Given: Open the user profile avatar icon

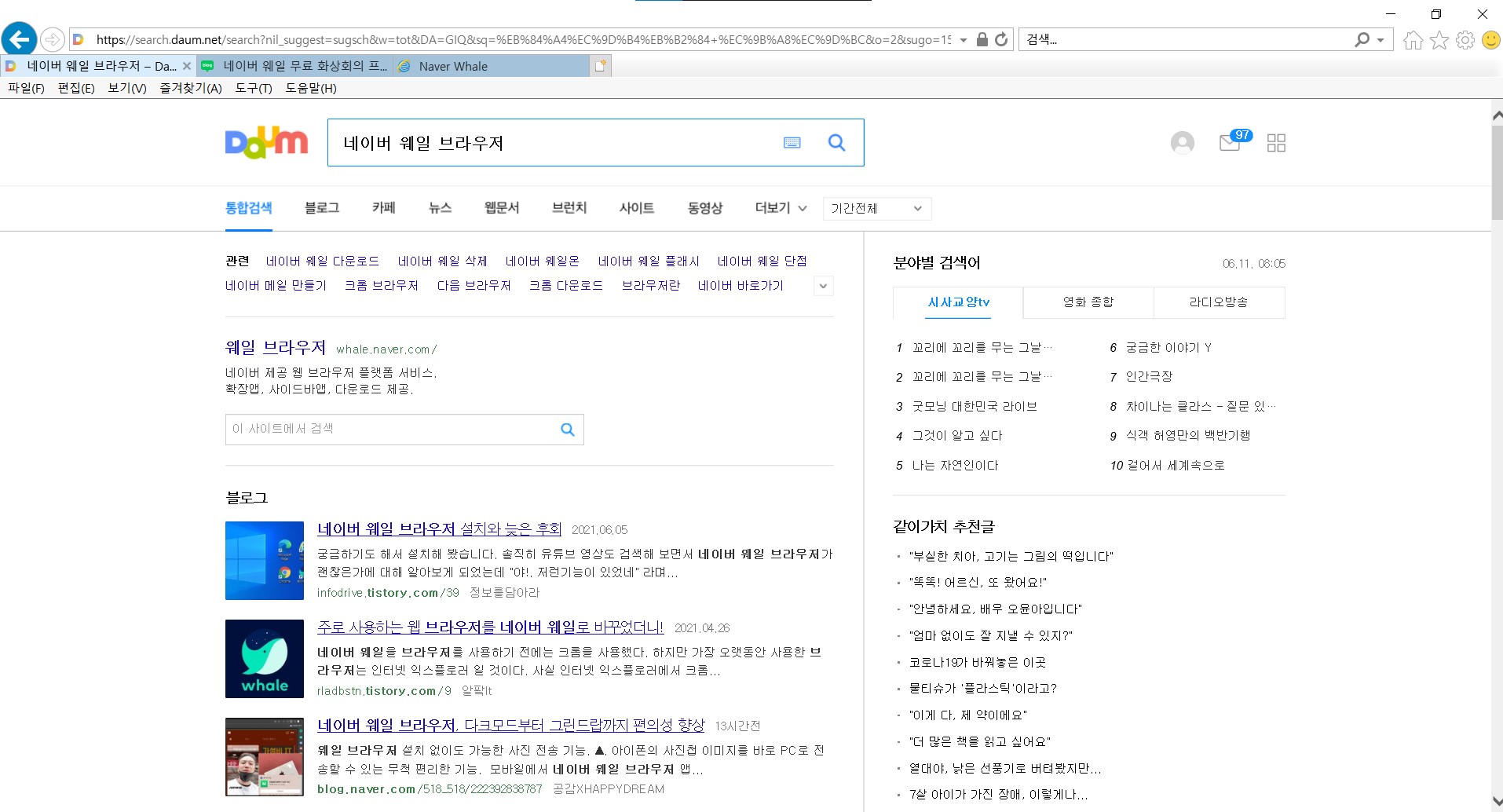Looking at the screenshot, I should 1183,142.
